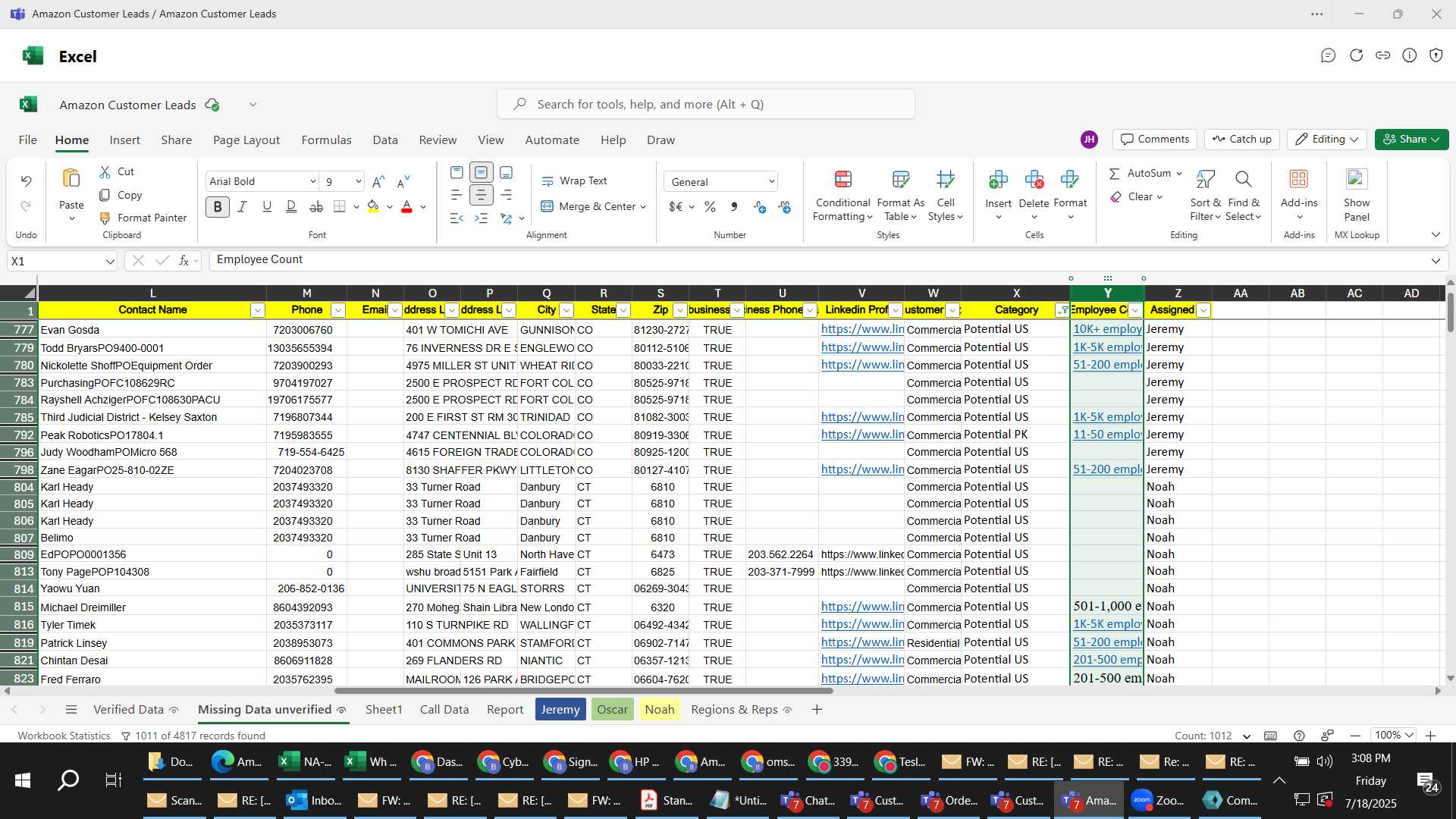Click the Format Painter brush icon
This screenshot has width=1456, height=819.
pyautogui.click(x=105, y=218)
